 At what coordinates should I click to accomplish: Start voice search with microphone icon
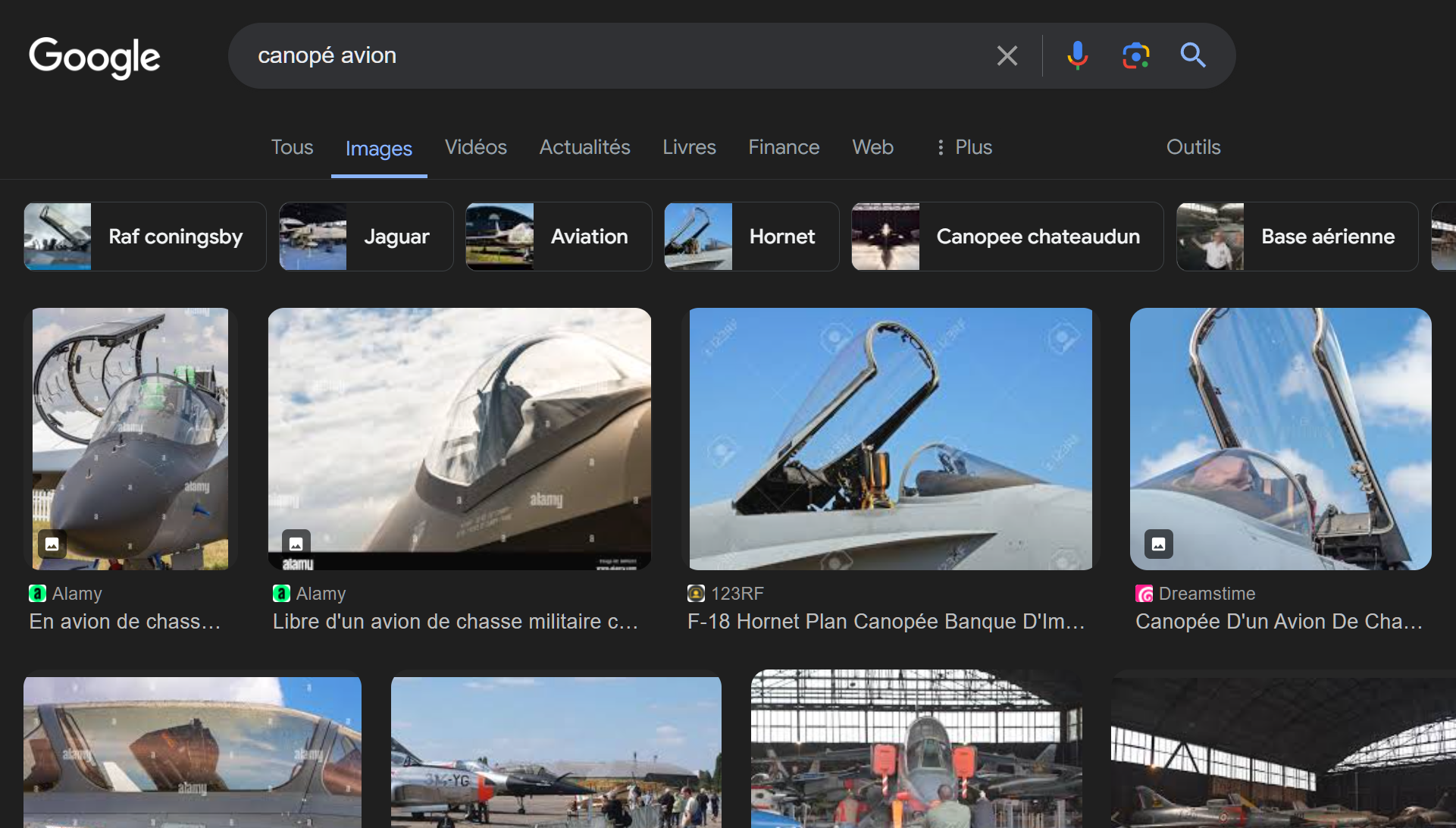[1077, 55]
